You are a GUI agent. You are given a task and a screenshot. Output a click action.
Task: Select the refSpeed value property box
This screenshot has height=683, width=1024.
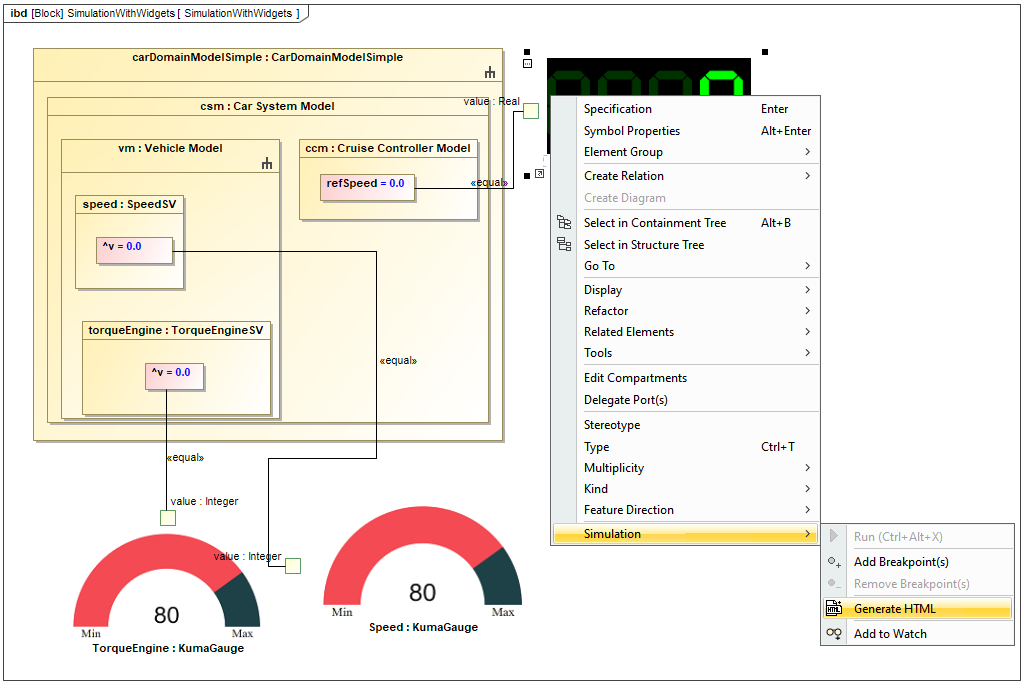pyautogui.click(x=367, y=185)
